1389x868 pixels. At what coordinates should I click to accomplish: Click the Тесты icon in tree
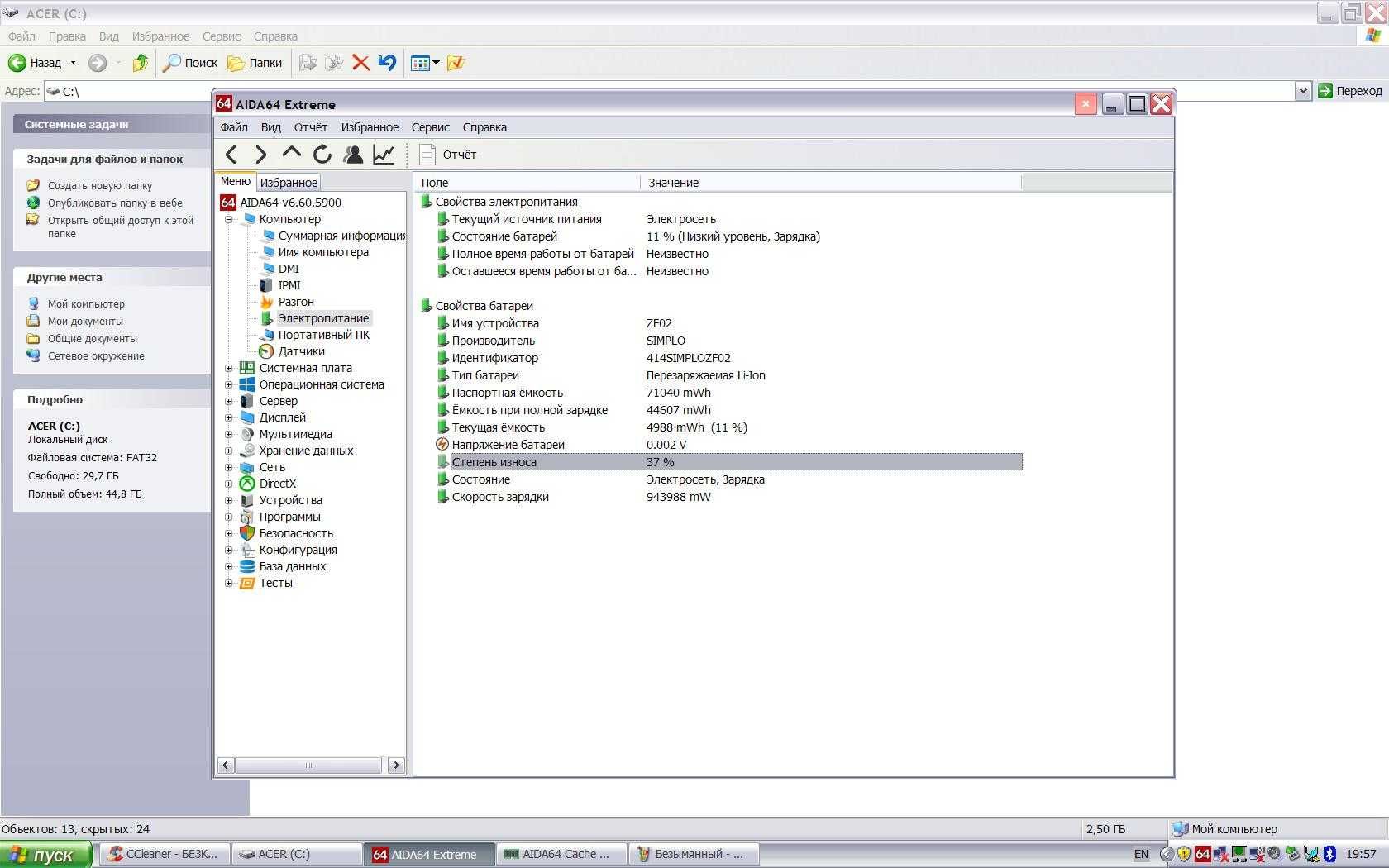pyautogui.click(x=247, y=583)
